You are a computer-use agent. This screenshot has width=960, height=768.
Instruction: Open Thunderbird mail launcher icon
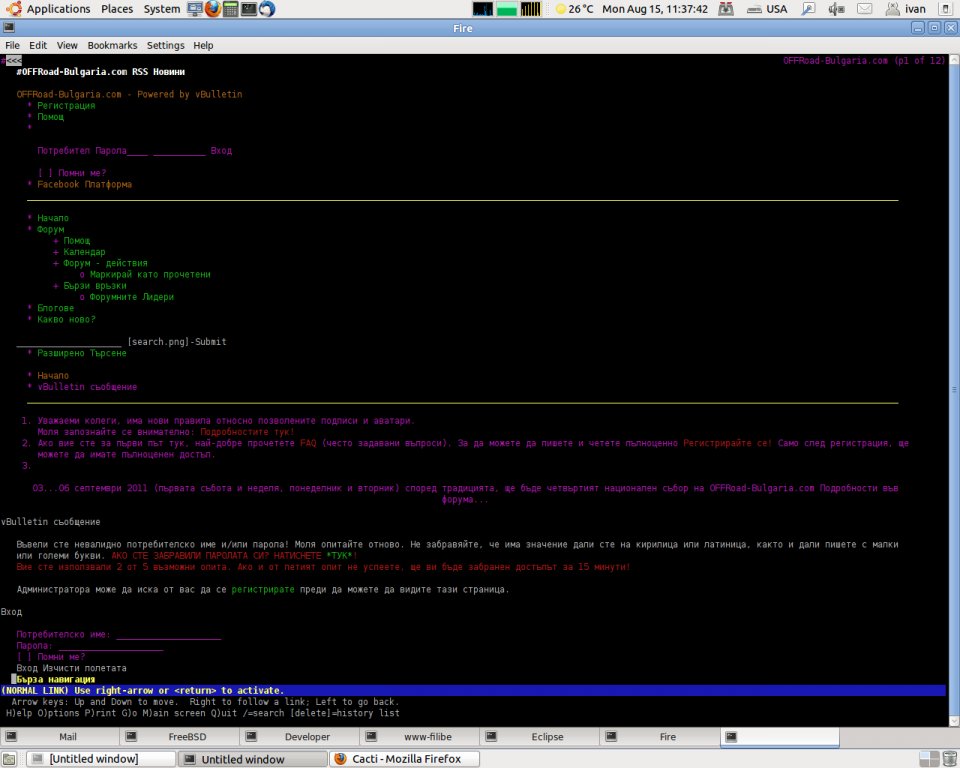[267, 9]
